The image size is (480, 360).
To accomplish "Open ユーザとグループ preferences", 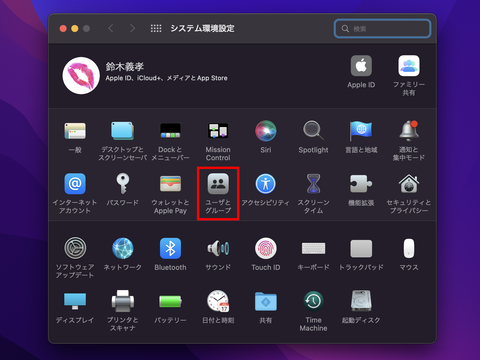I will (218, 184).
